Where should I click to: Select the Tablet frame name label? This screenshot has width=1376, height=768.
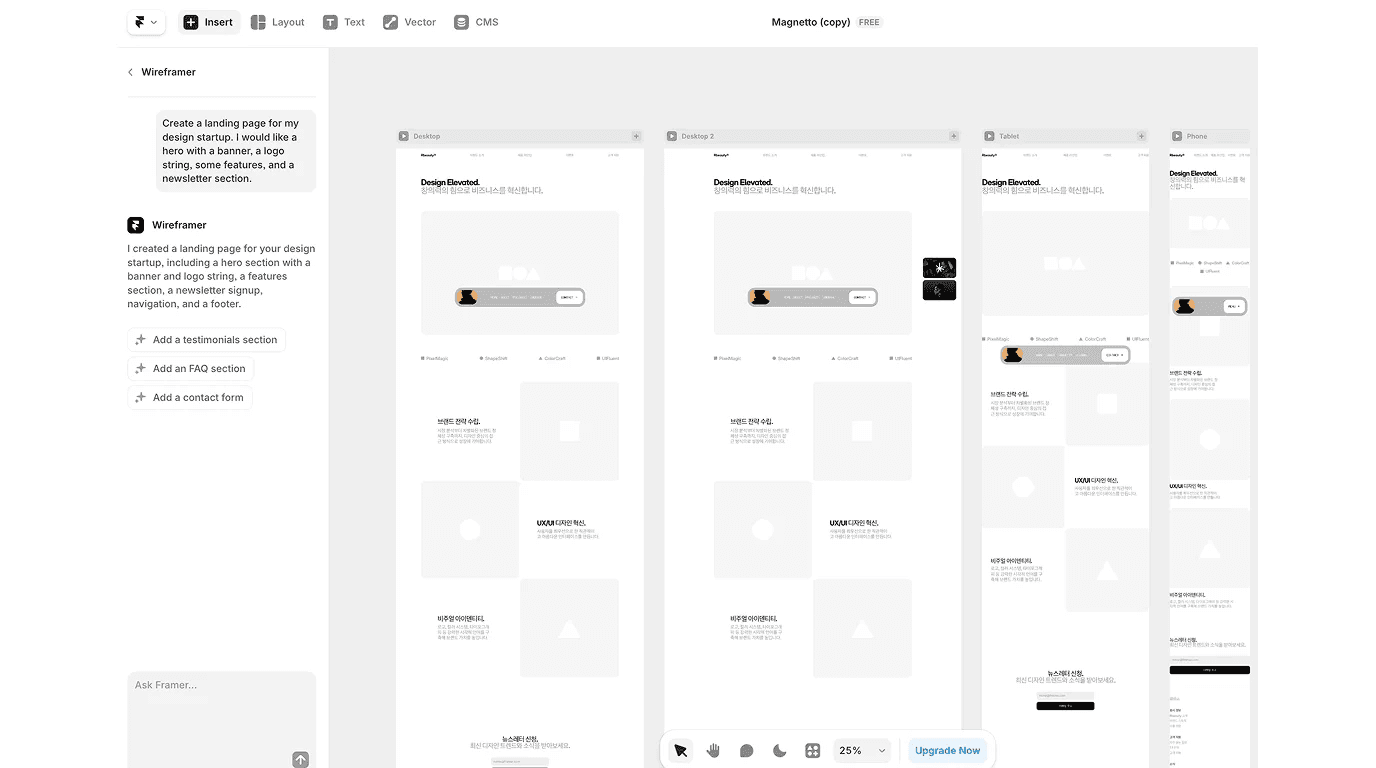1009,136
